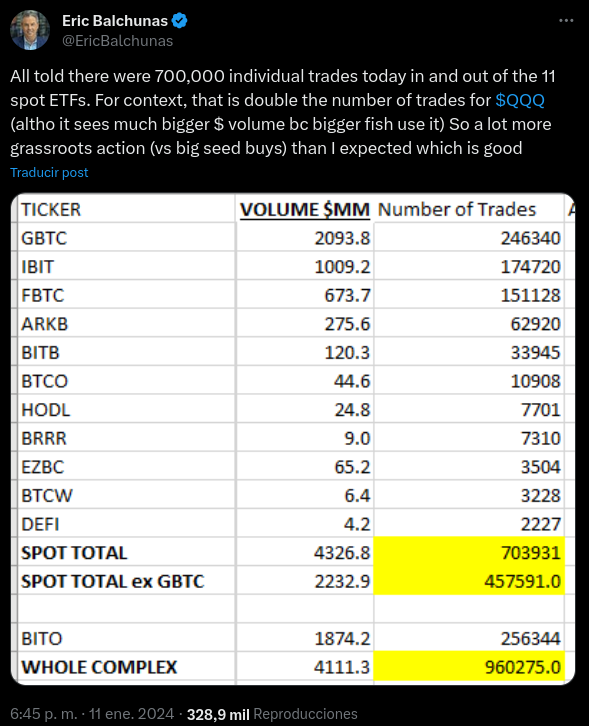The width and height of the screenshot is (589, 726).
Task: Click the SPOT TOTAL ex GBTC label
Action: (x=113, y=582)
